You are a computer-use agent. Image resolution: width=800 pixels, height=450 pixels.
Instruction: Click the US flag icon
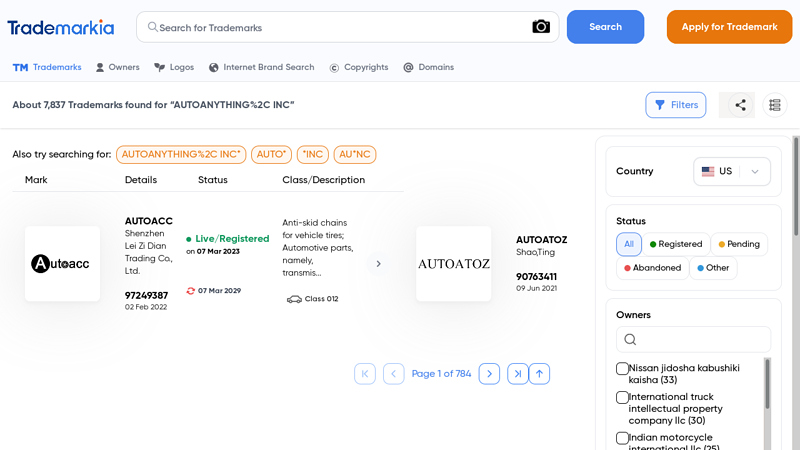pos(708,171)
